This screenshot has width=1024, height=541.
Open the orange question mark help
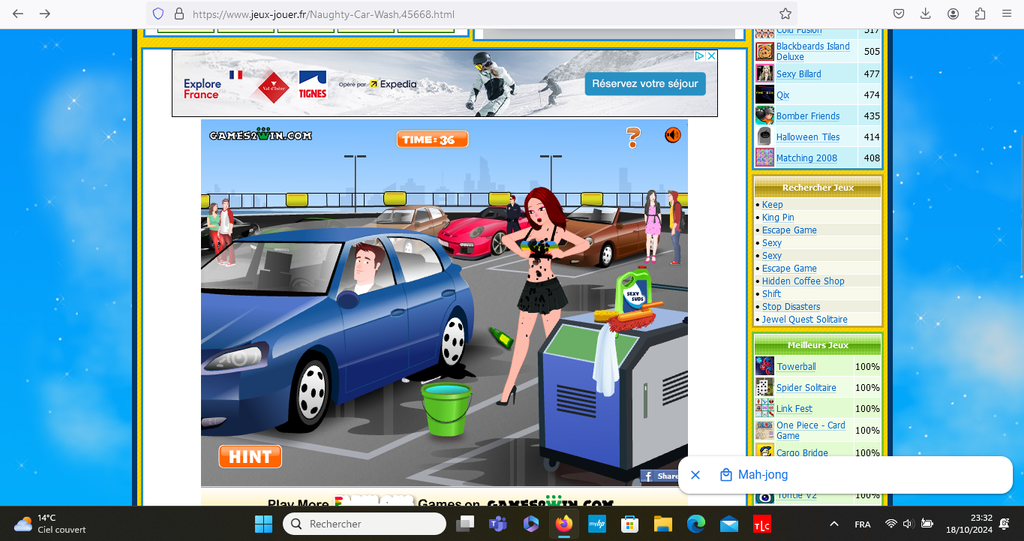633,137
